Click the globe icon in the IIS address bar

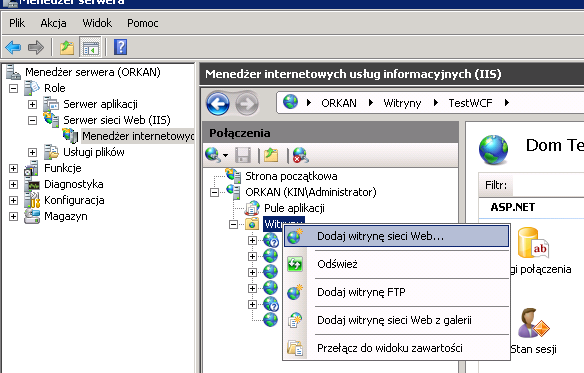[x=291, y=101]
